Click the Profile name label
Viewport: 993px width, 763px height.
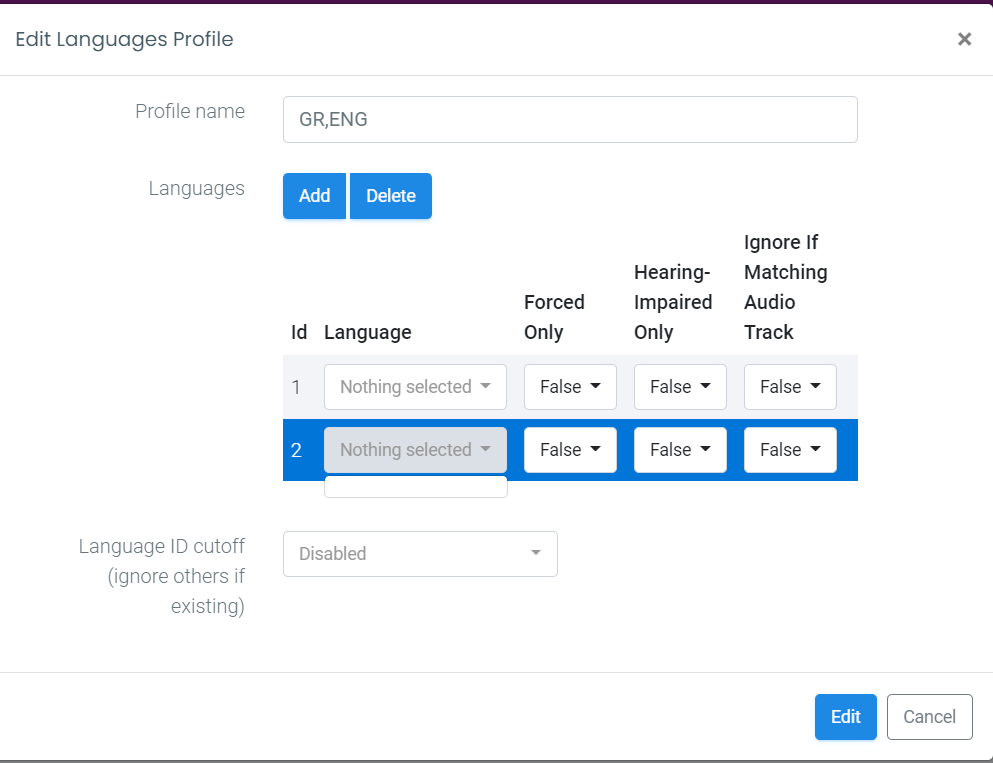pos(190,111)
